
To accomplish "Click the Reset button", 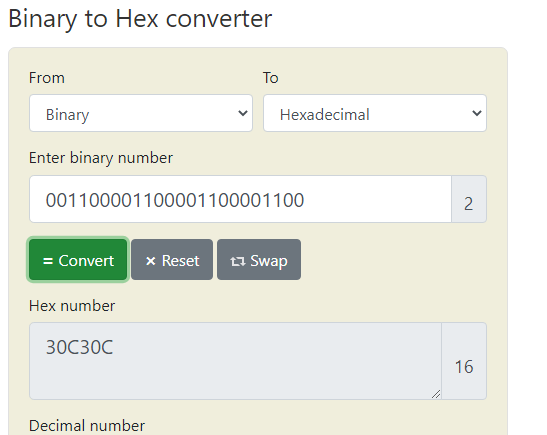I will pos(172,260).
